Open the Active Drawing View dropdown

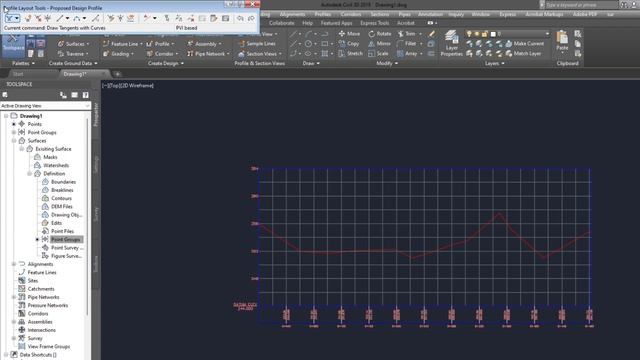tap(45, 106)
